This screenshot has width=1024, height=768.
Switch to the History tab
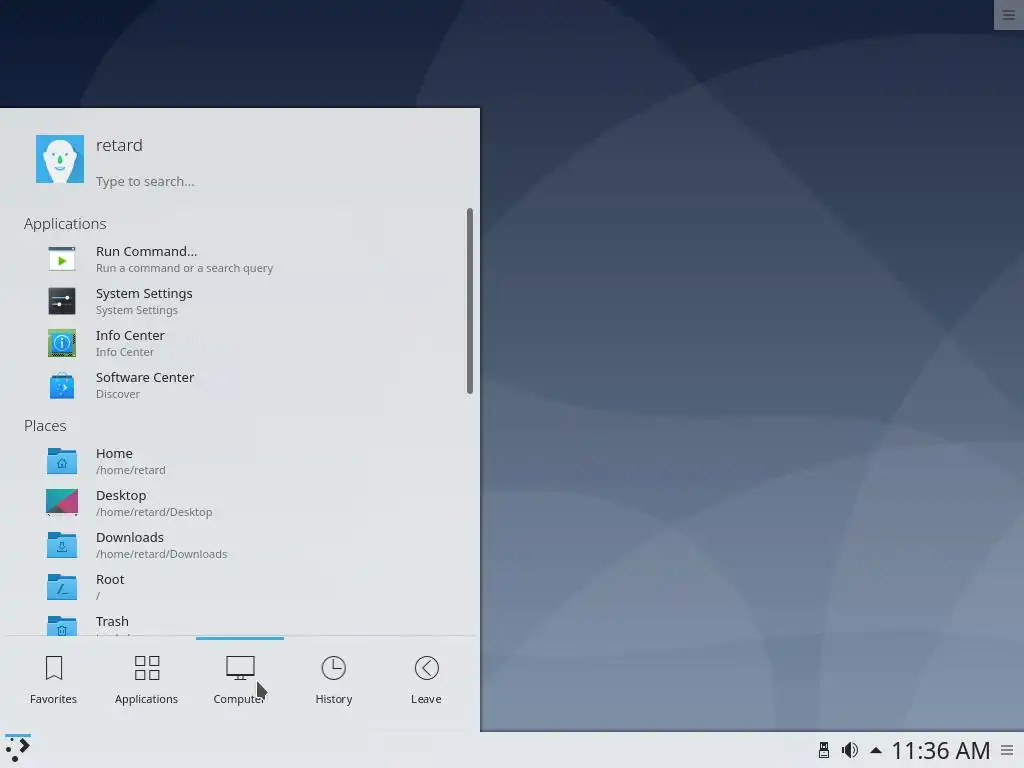pyautogui.click(x=334, y=680)
